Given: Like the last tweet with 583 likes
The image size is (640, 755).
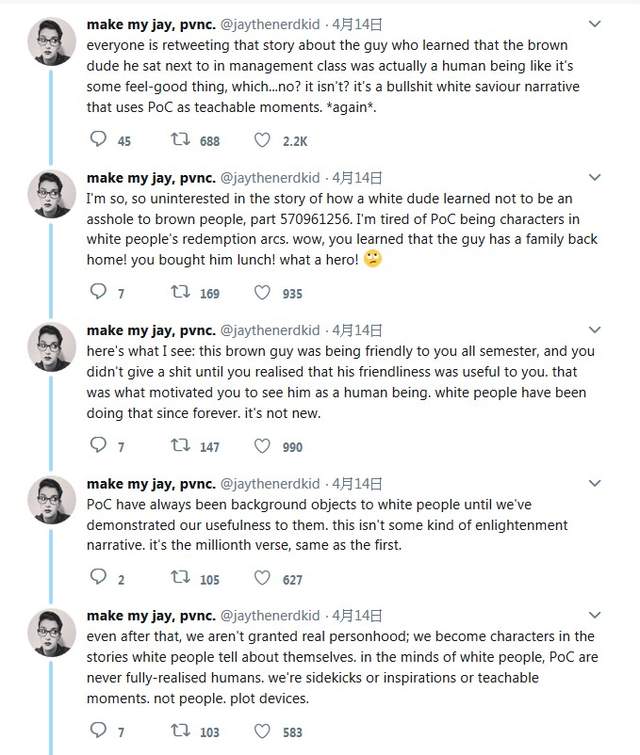Looking at the screenshot, I should coord(263,731).
